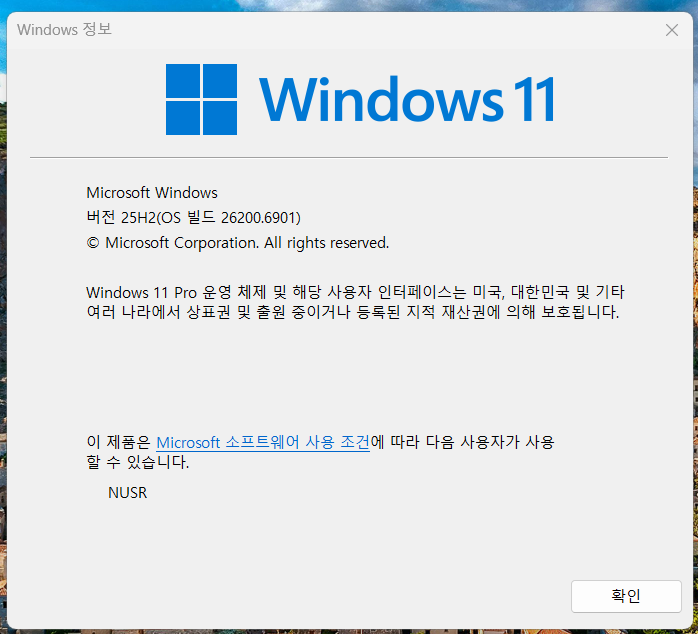Click the Windows 11 Pro 운영 체제 paragraph
The width and height of the screenshot is (698, 634).
pyautogui.click(x=355, y=302)
